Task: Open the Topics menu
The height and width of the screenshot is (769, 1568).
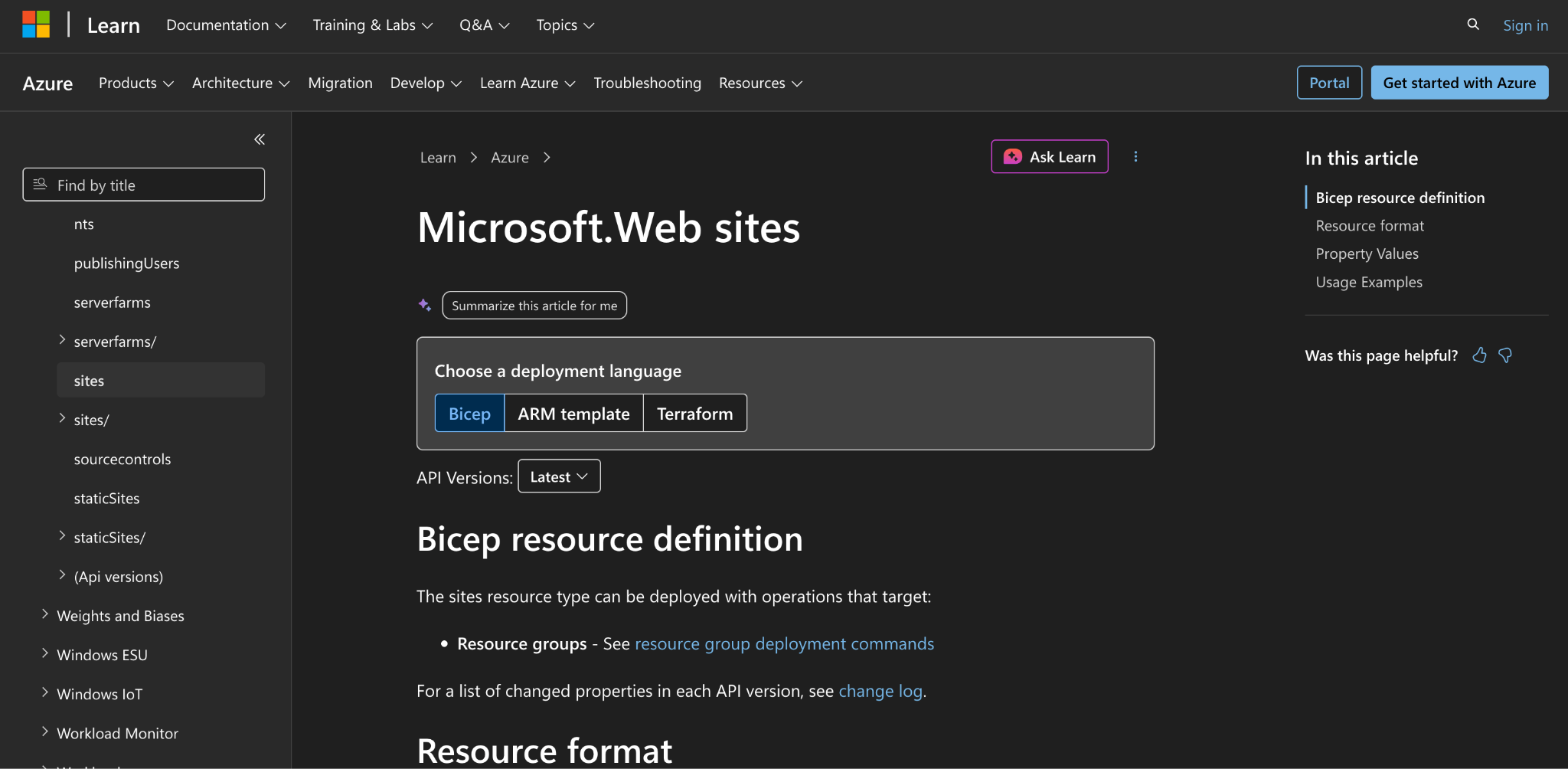Action: (x=565, y=25)
